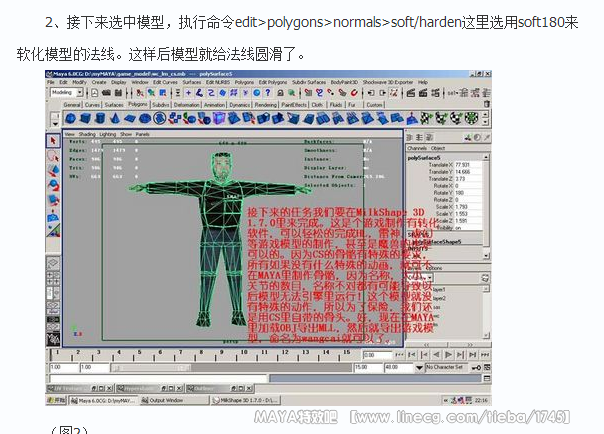Switch to the Custom shelf tab

tap(374, 105)
